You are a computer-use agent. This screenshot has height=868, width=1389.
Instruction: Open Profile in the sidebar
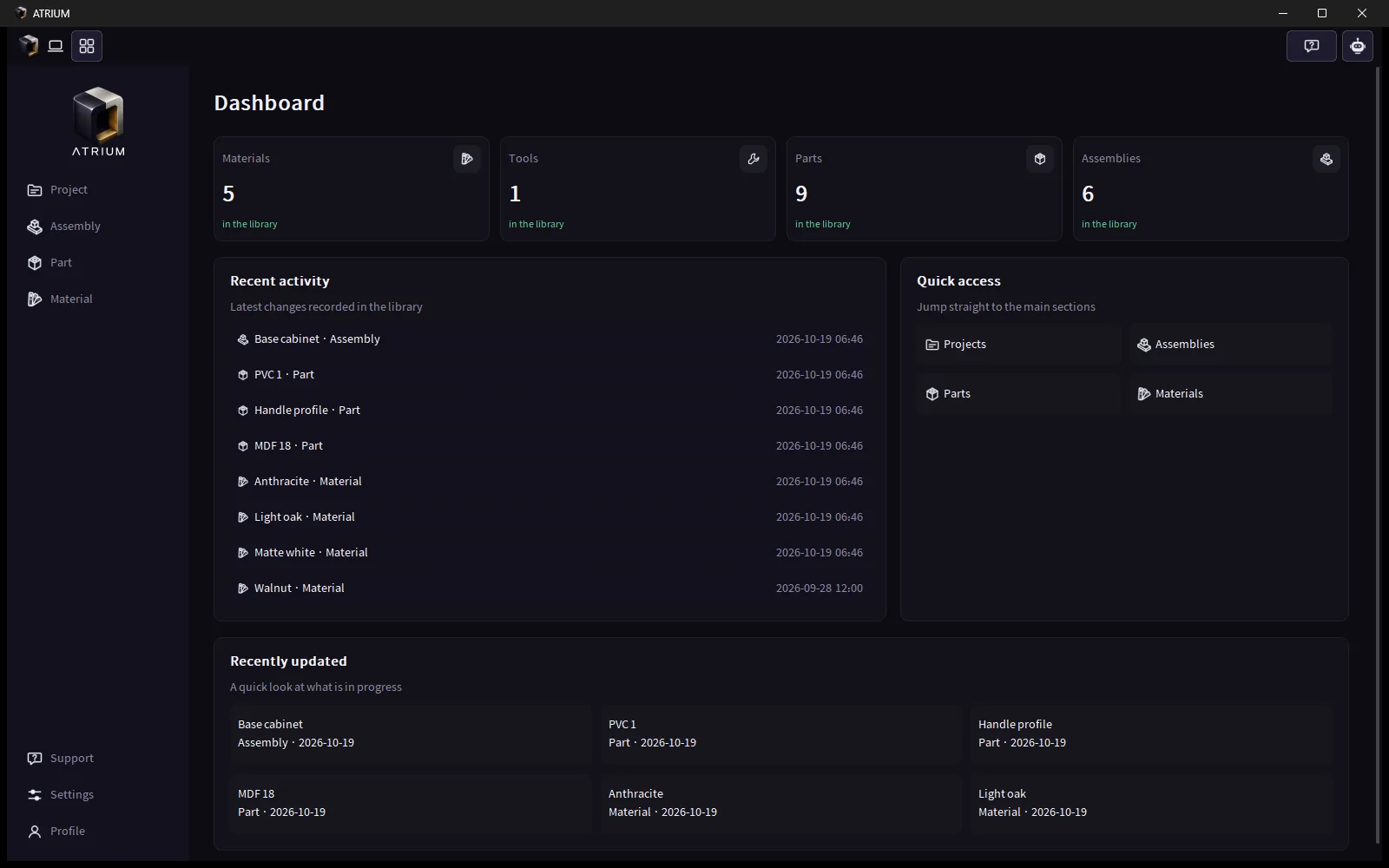(97, 832)
